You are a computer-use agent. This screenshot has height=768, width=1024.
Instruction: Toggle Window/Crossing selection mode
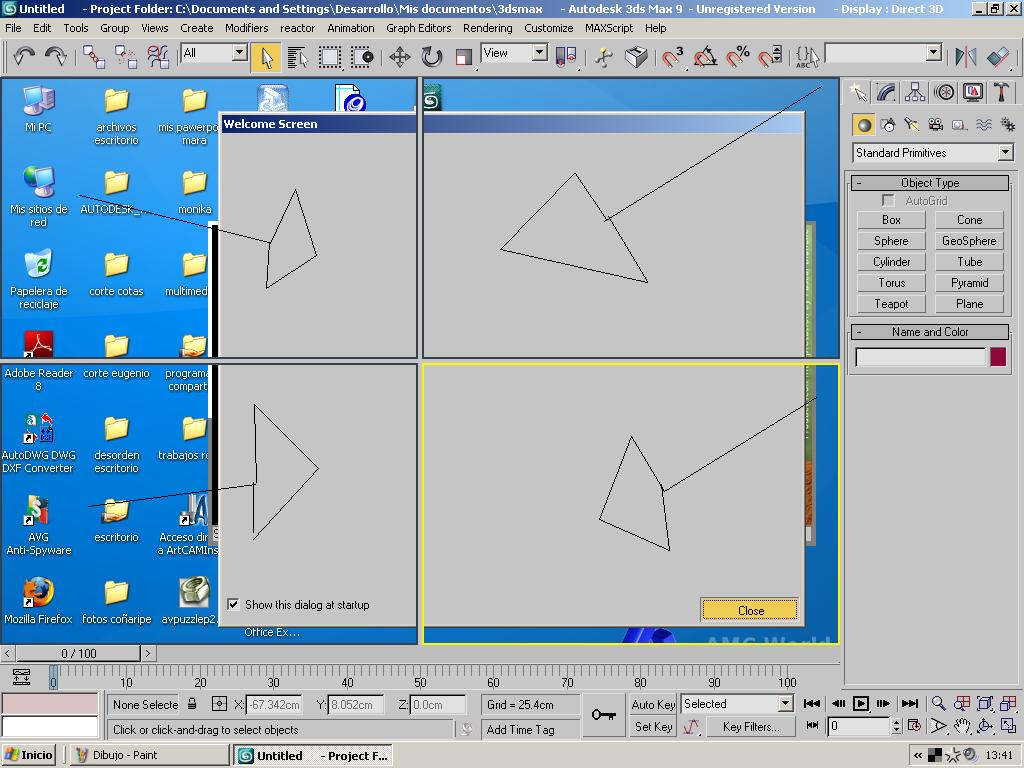point(362,57)
